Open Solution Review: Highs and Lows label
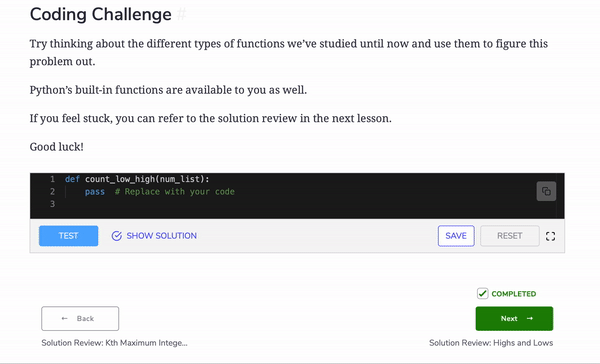 [491, 343]
